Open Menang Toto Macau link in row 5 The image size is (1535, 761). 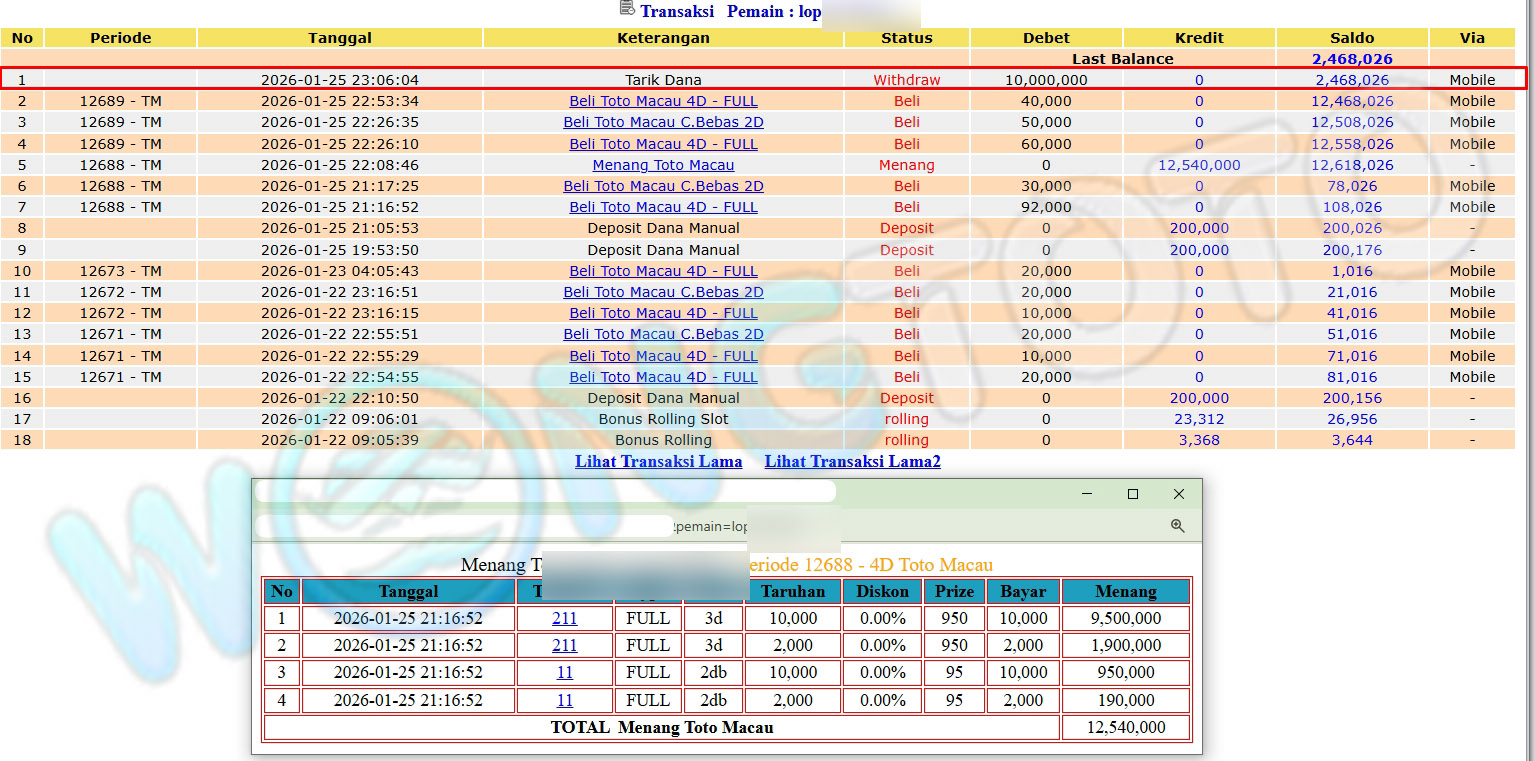pos(663,165)
